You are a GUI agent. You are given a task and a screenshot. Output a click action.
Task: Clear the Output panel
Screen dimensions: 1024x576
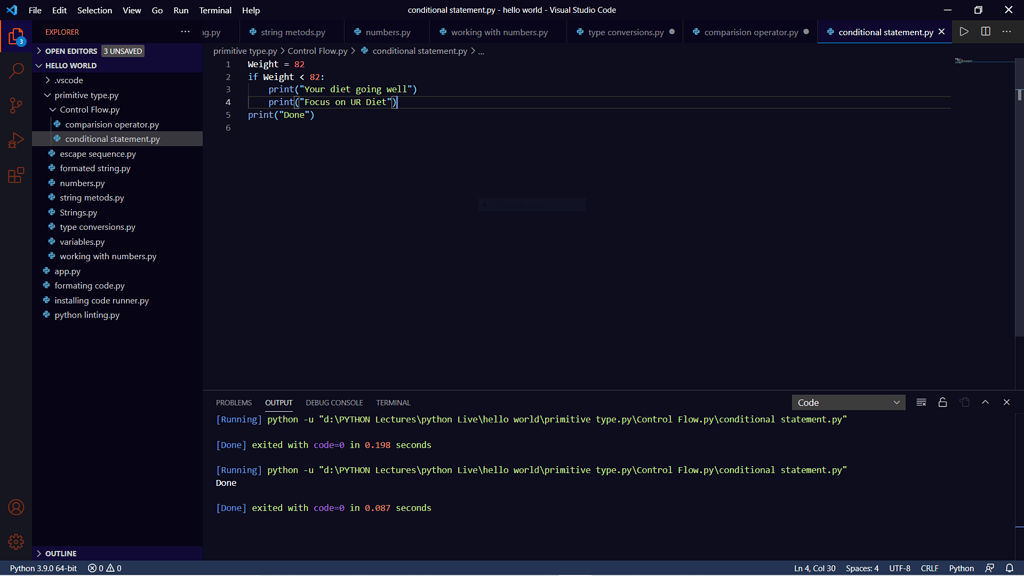point(920,402)
